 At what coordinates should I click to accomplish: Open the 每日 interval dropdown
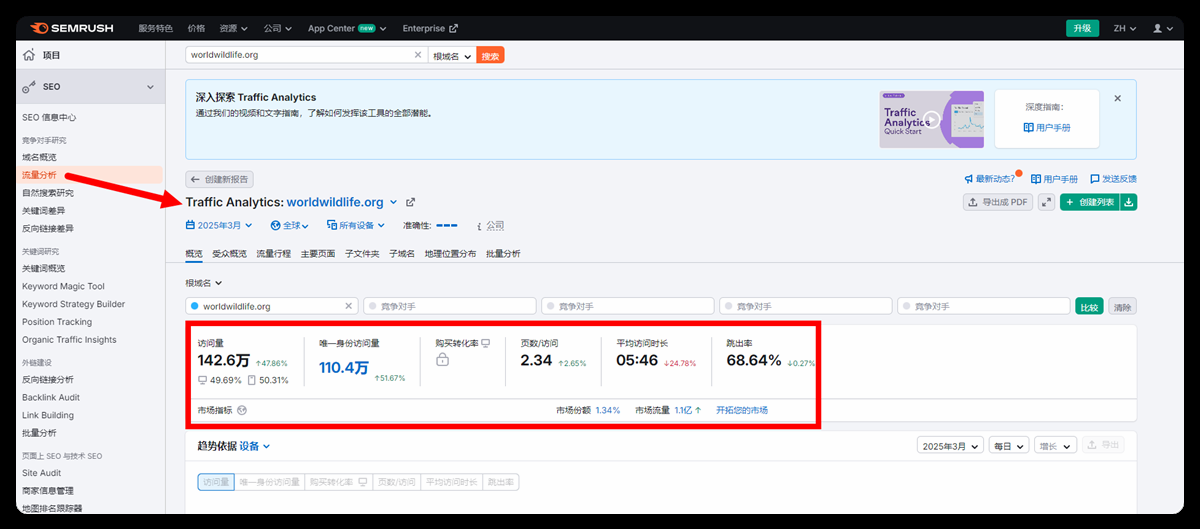pos(1008,445)
